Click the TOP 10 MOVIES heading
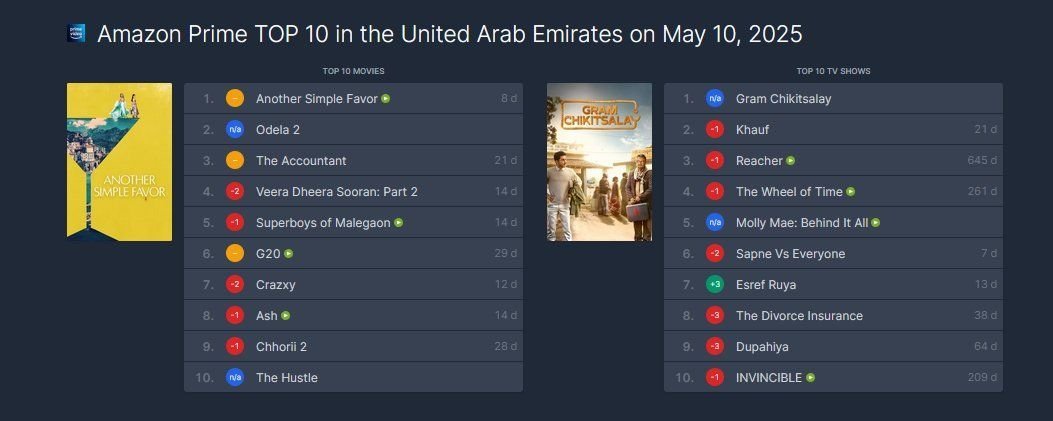 pyautogui.click(x=353, y=71)
